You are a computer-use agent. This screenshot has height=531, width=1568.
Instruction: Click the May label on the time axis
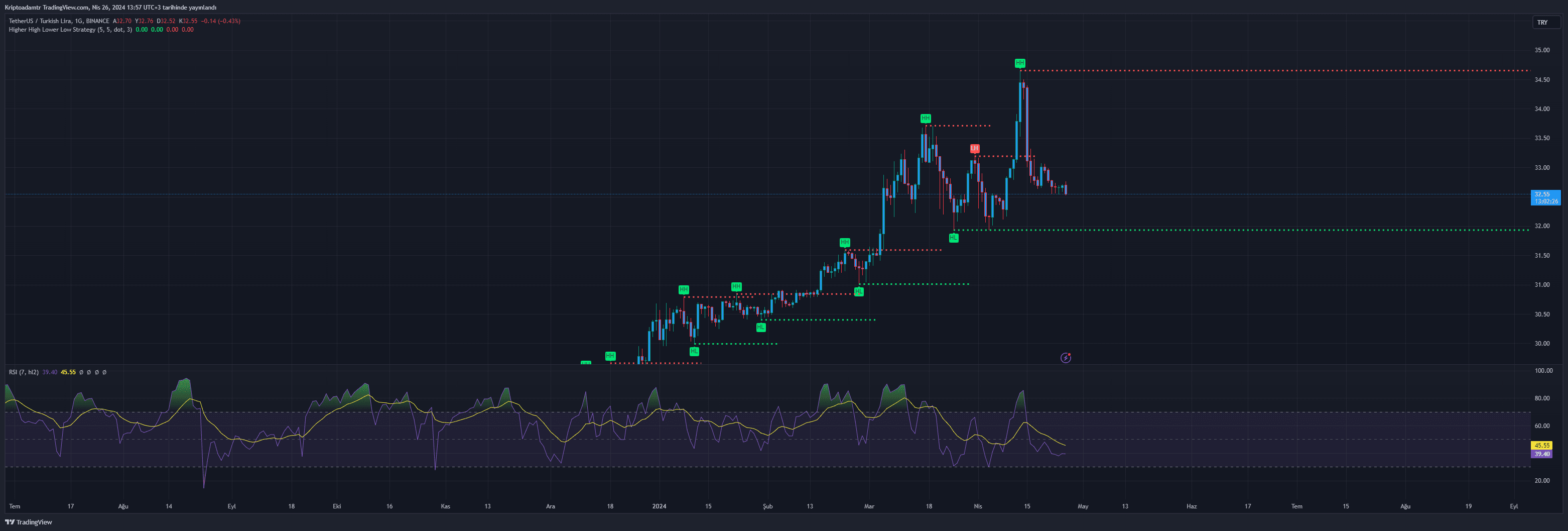click(1083, 505)
